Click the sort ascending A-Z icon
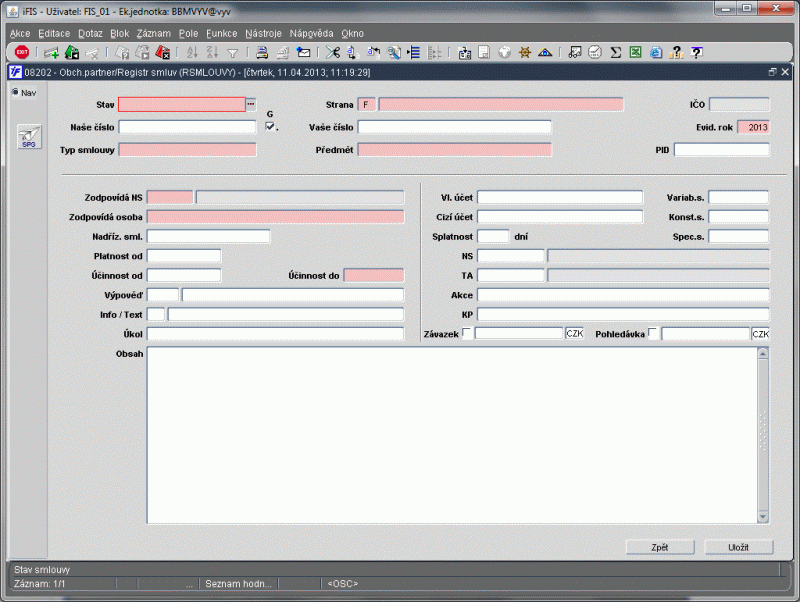 [192, 52]
